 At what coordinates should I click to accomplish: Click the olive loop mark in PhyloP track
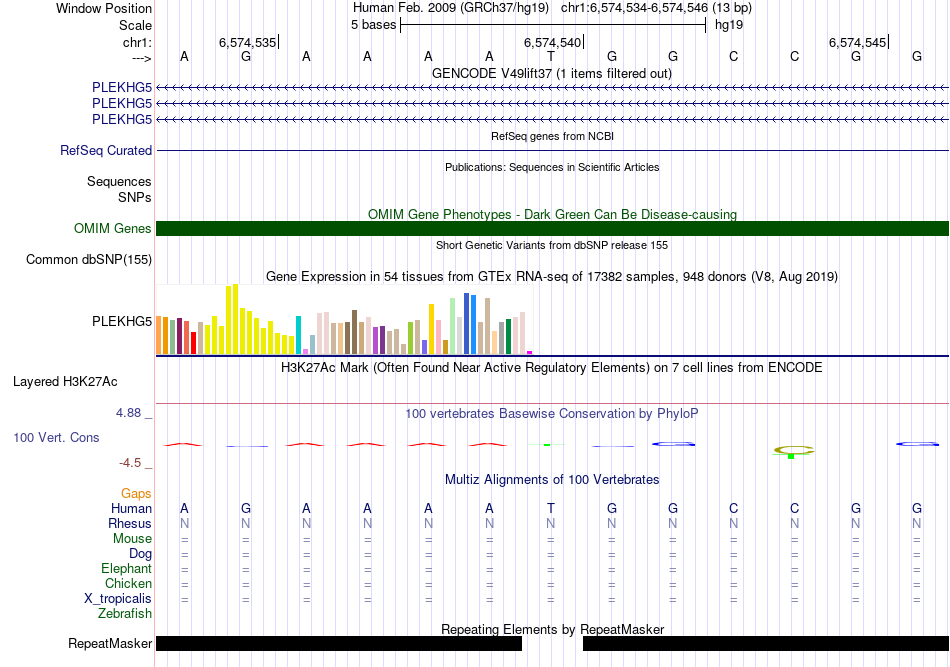(794, 450)
